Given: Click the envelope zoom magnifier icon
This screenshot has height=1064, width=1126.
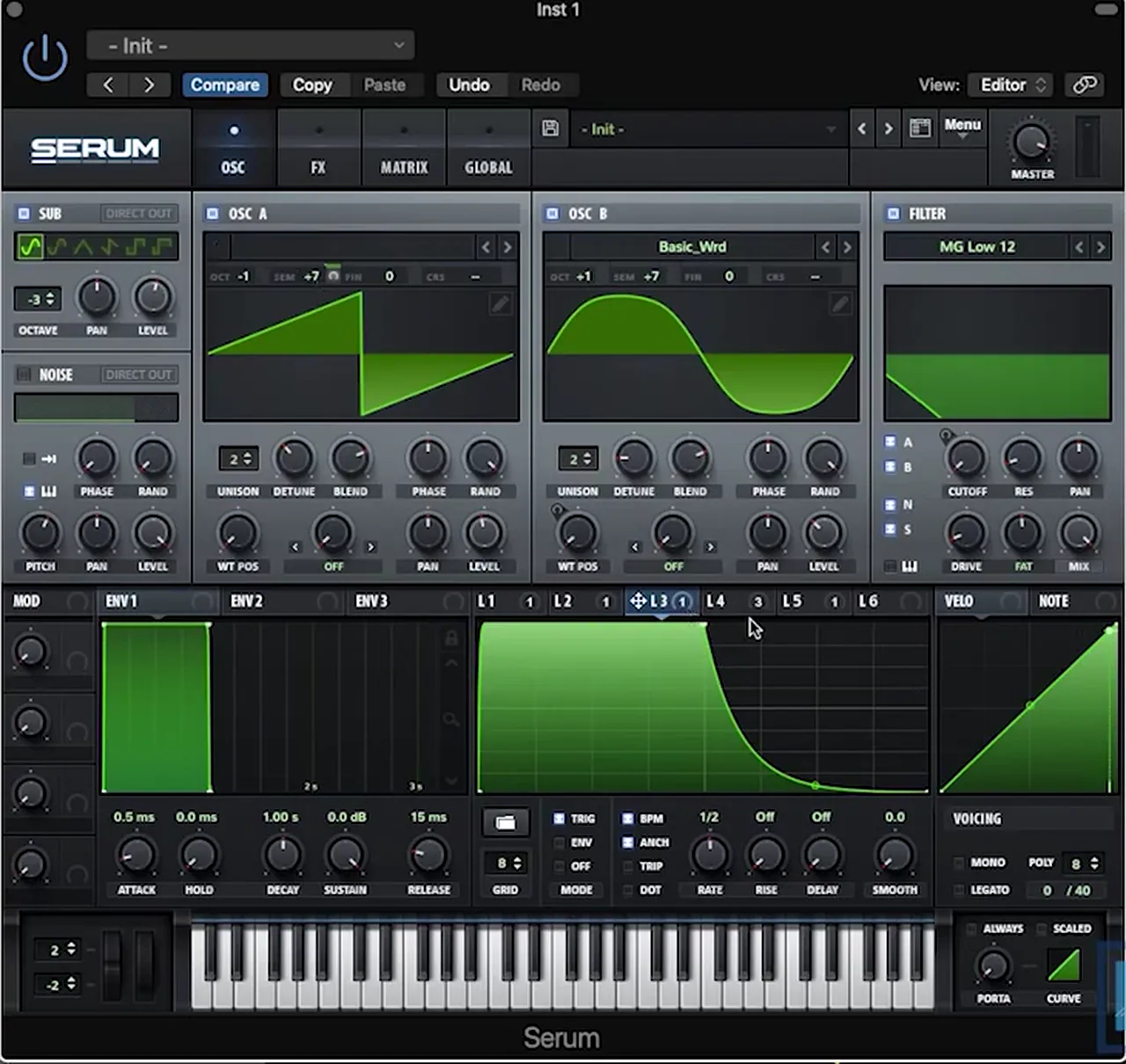Looking at the screenshot, I should (451, 721).
